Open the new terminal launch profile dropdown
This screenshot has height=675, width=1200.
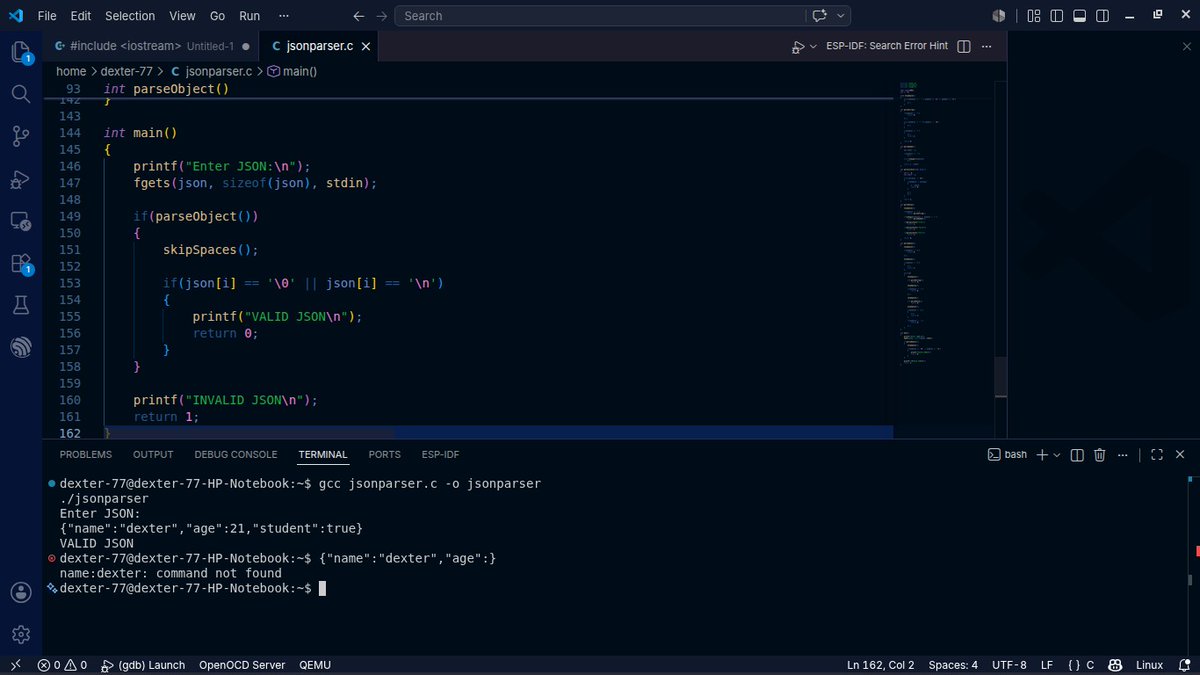point(1057,454)
